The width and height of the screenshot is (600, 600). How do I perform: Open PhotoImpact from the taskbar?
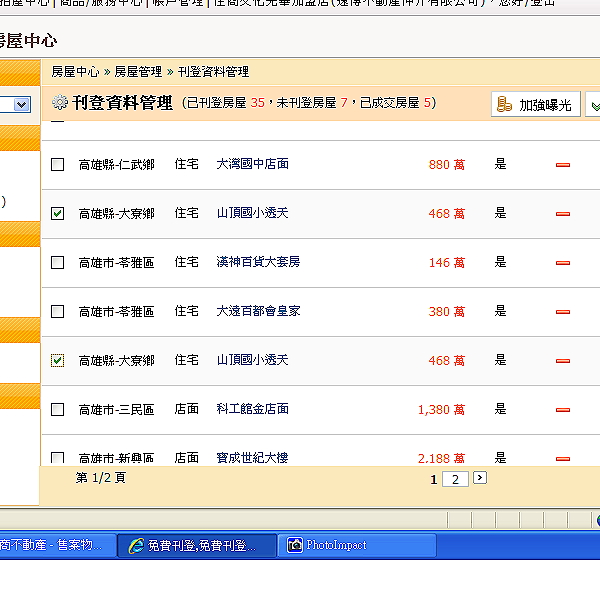click(x=357, y=545)
